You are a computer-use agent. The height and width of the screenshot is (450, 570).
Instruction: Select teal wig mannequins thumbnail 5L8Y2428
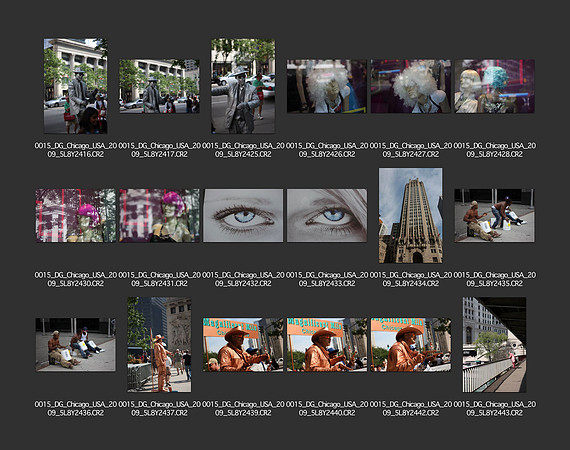494,86
